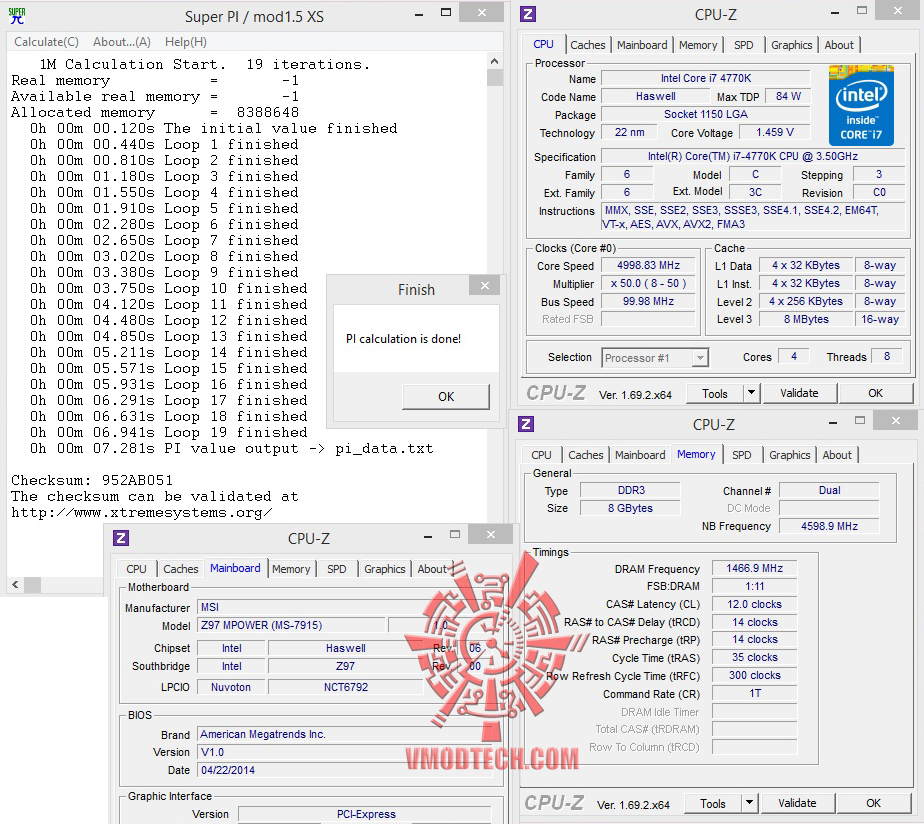Select CPU tab in Mainboard CPU-Z window
924x824 pixels.
coord(136,569)
